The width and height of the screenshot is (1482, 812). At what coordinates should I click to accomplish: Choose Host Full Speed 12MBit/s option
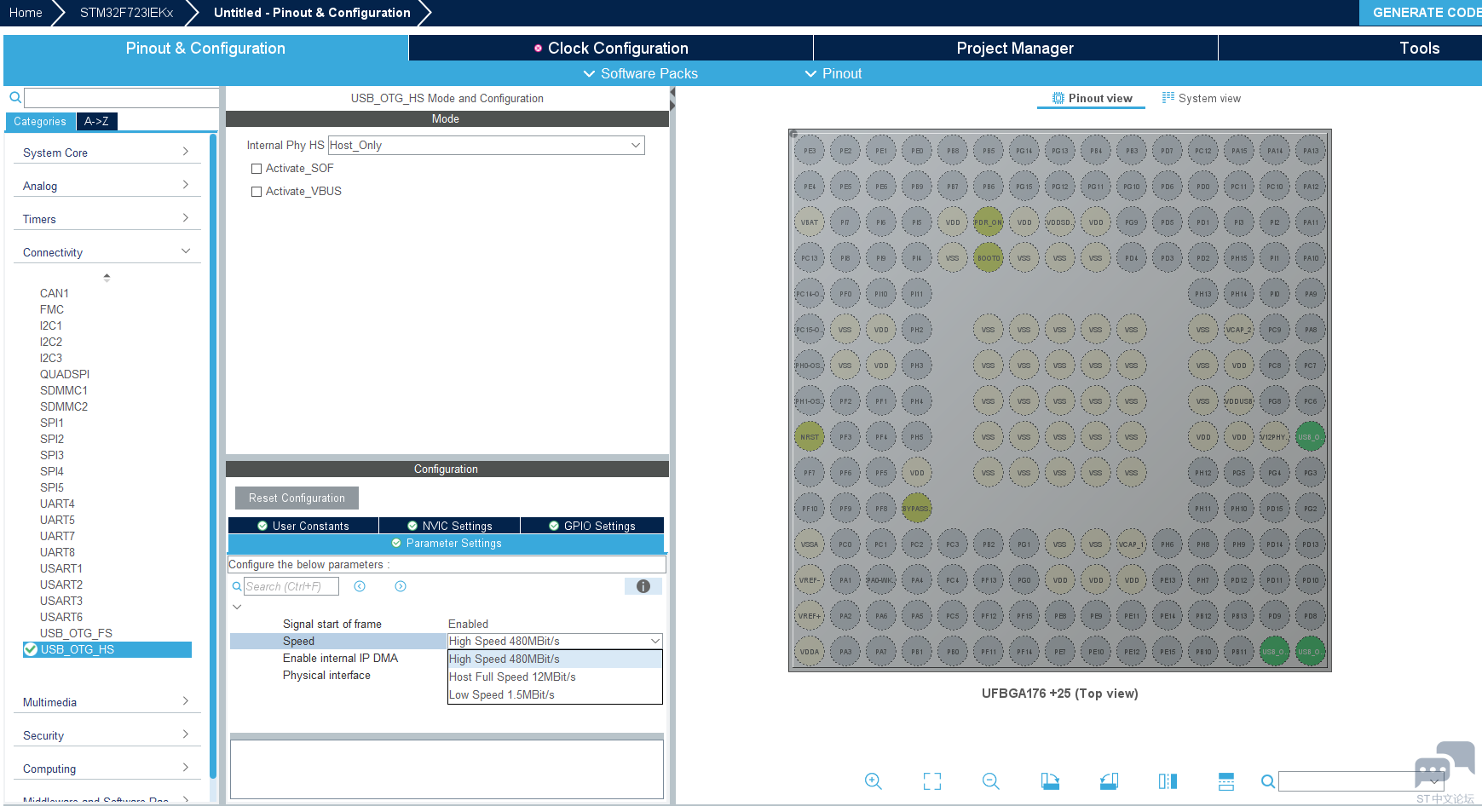coord(555,677)
